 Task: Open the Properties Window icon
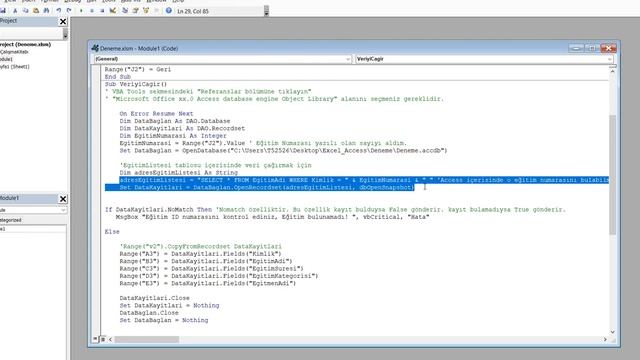pyautogui.click(x=136, y=11)
